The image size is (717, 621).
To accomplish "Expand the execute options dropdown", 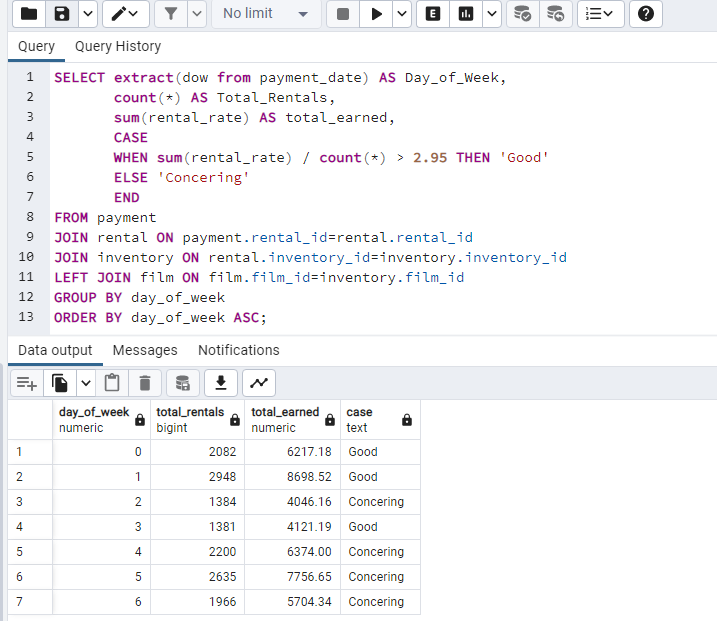I will (402, 14).
